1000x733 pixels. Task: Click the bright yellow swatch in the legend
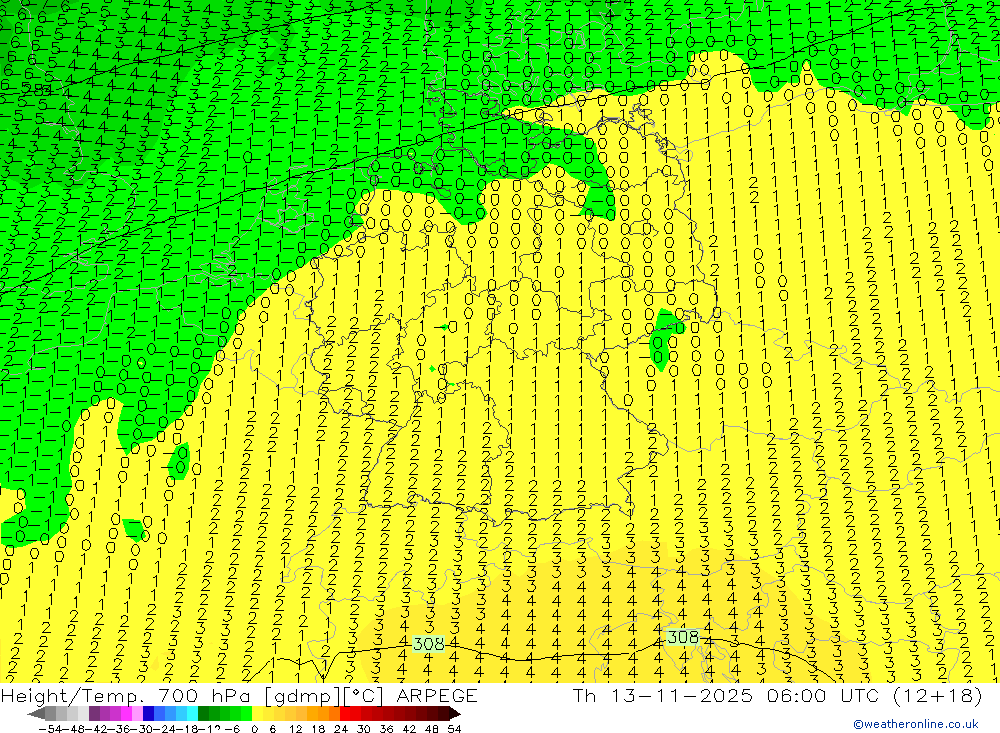tap(257, 714)
